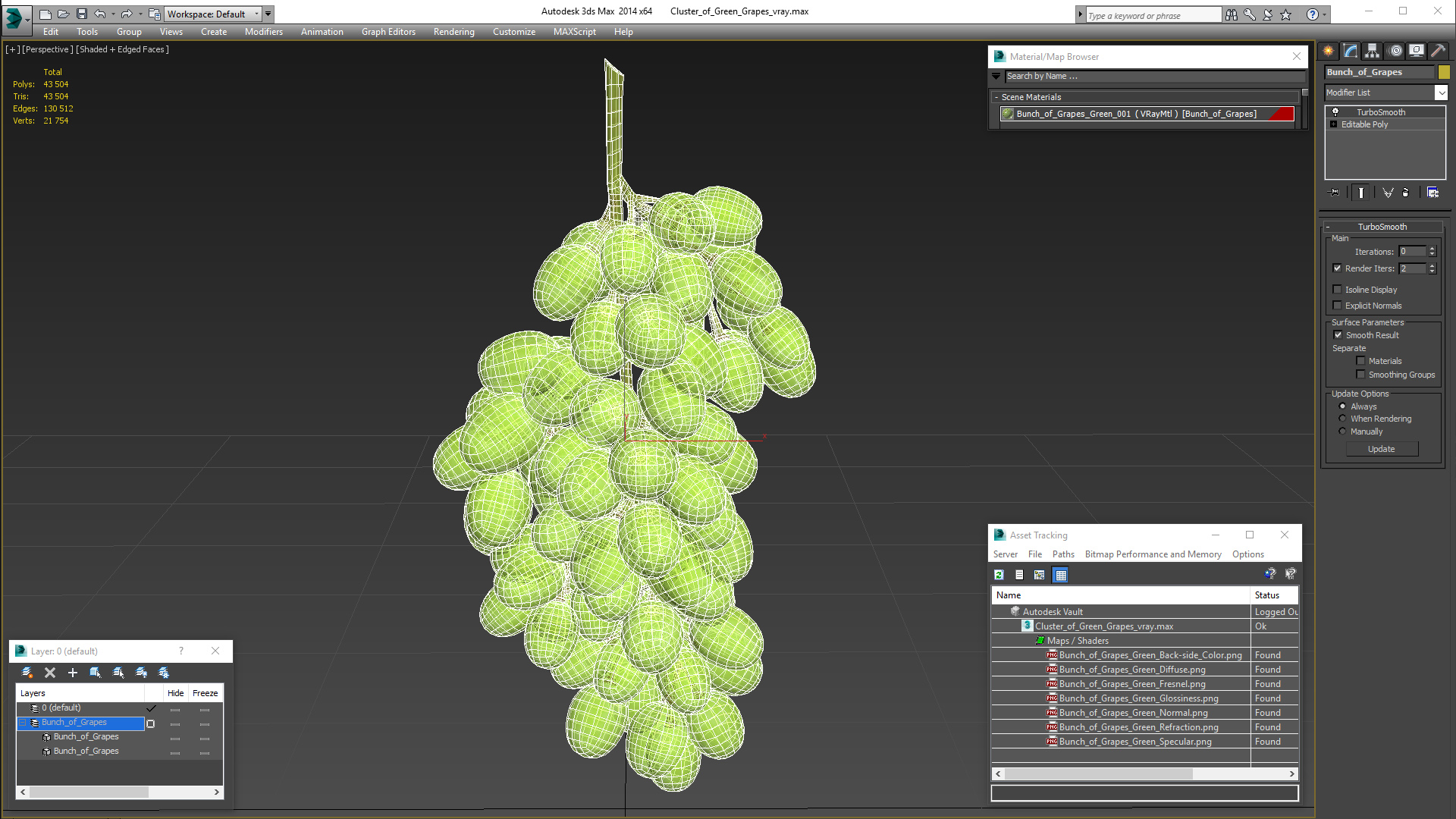Viewport: 1456px width, 819px height.
Task: Expand the Editable Poly stack entry
Action: click(x=1333, y=124)
